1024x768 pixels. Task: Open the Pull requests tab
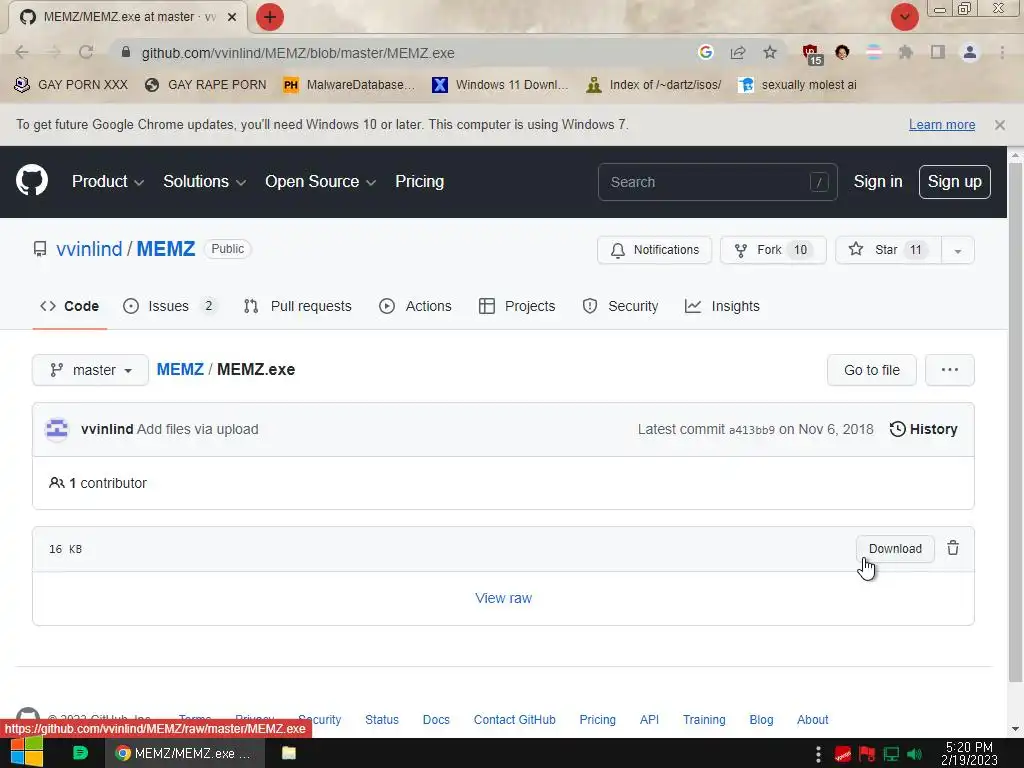click(x=297, y=306)
